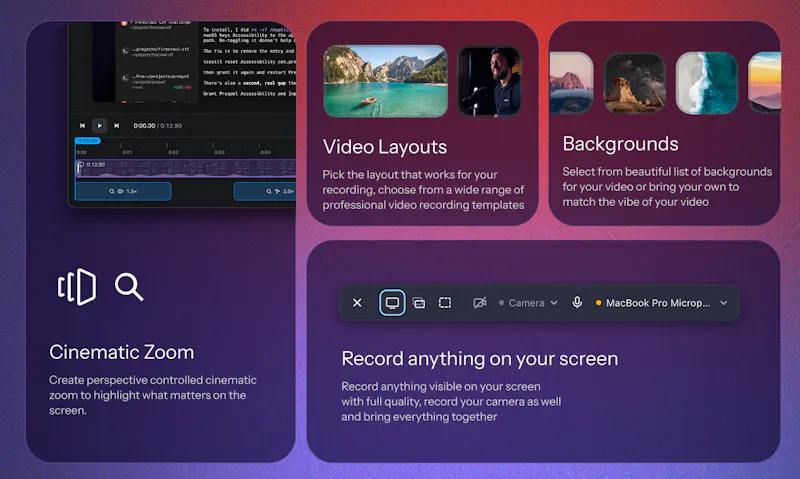Select the 2.0x zoom segment

point(265,191)
